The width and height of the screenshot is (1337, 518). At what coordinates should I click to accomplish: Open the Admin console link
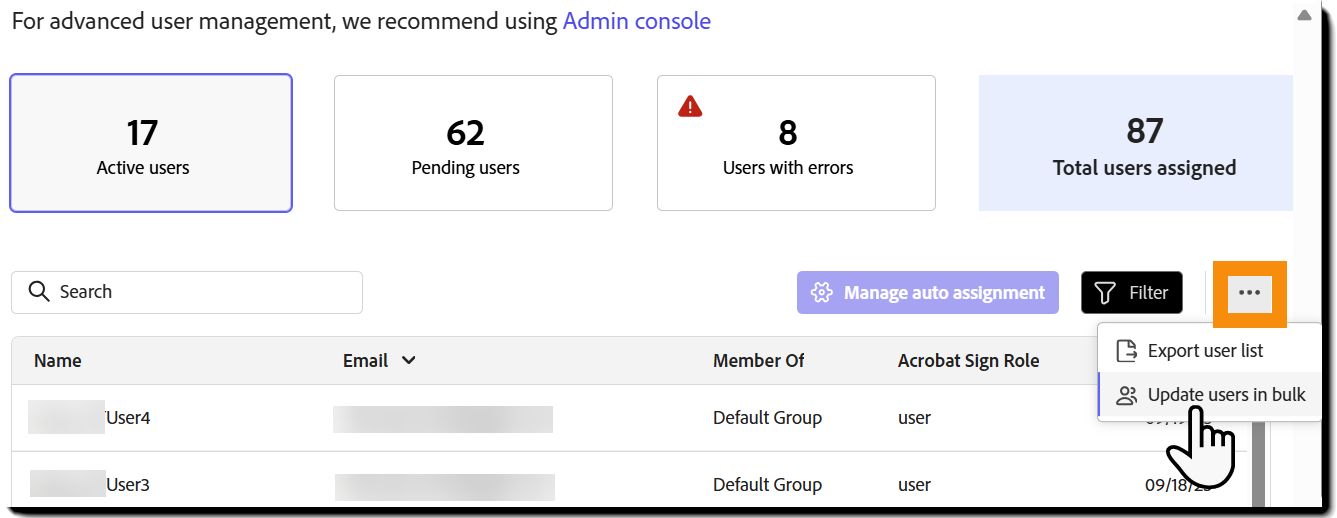(636, 21)
